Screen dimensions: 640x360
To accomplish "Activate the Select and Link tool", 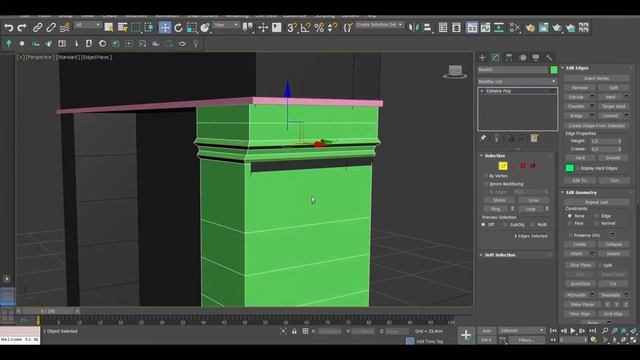I will click(x=37, y=28).
